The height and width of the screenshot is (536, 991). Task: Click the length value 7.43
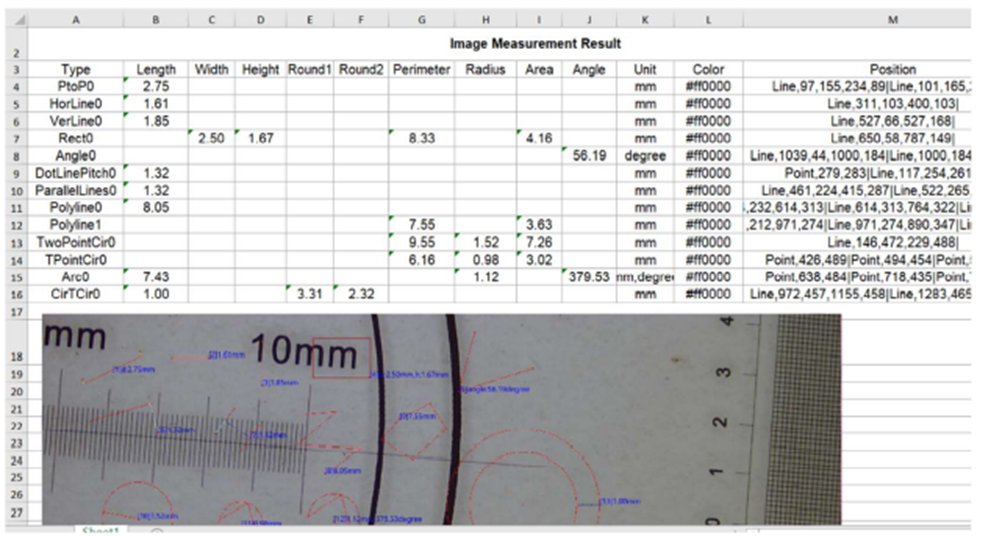pyautogui.click(x=155, y=277)
